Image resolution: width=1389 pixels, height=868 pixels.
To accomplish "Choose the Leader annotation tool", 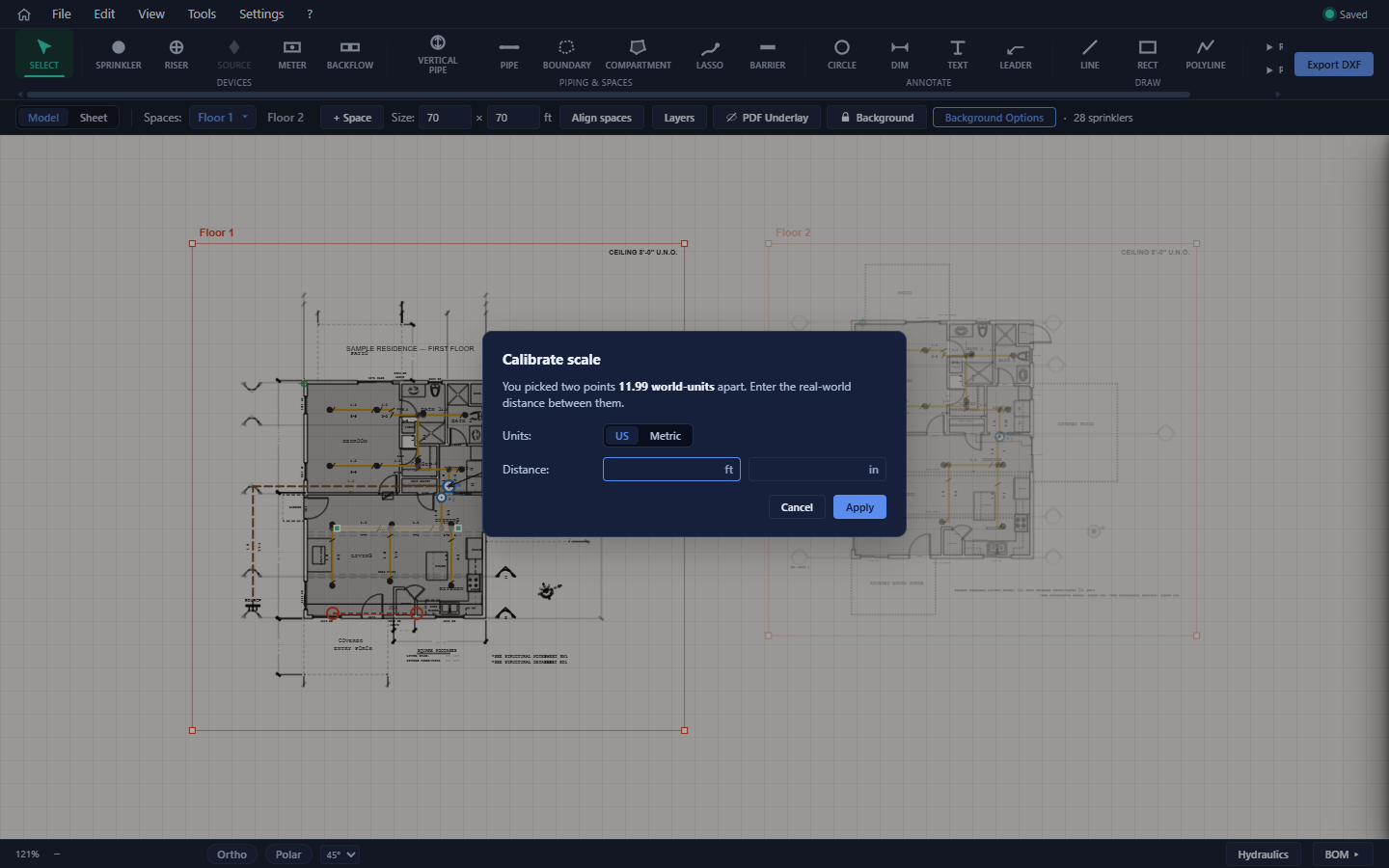I will click(x=1016, y=54).
